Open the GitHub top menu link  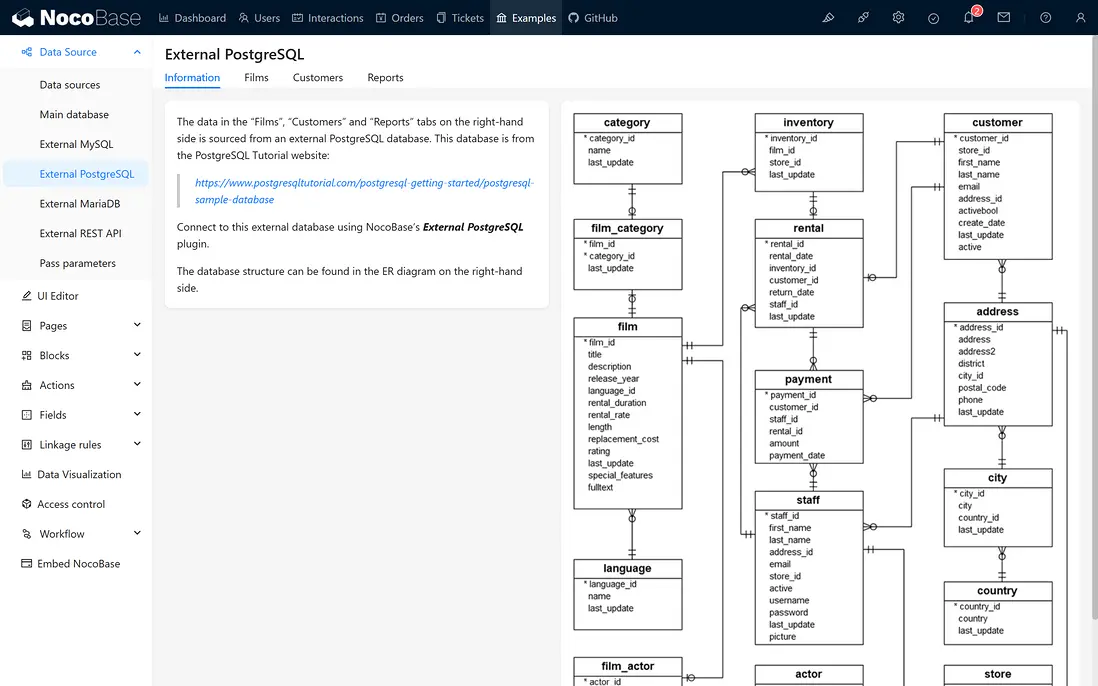point(592,18)
